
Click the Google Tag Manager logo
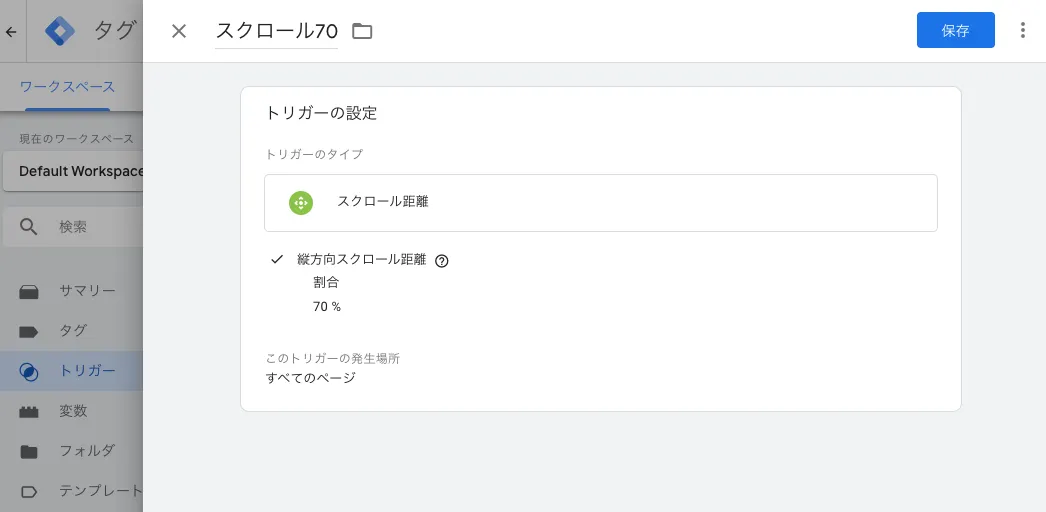[x=61, y=31]
